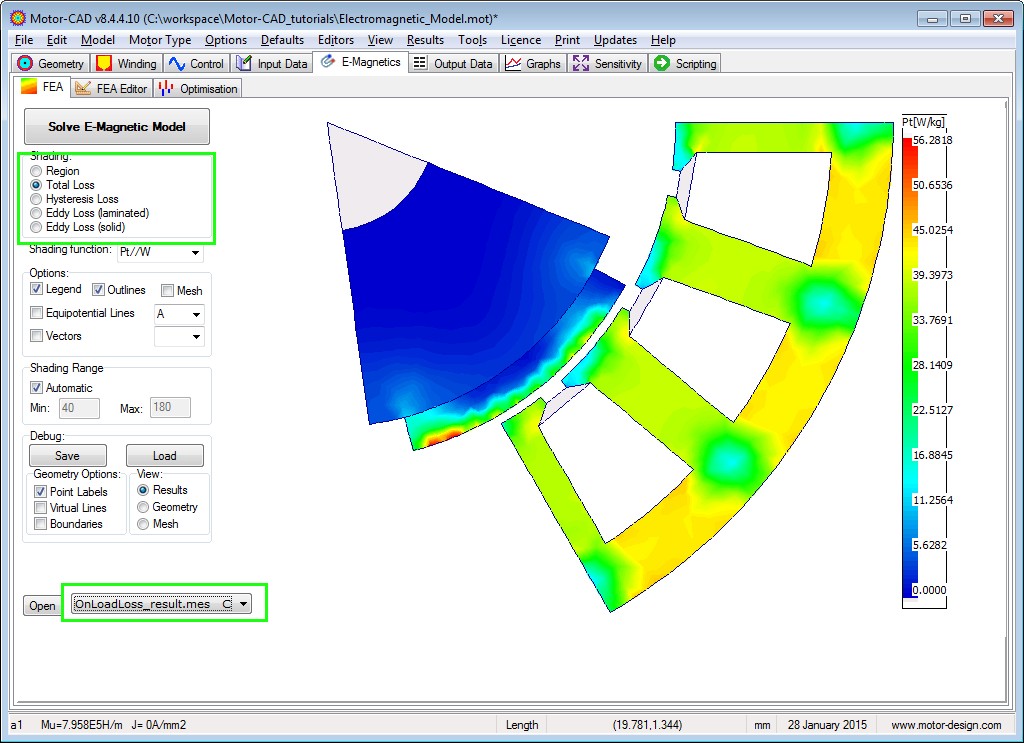The image size is (1024, 743).
Task: Uncheck the Automatic shading range checkbox
Action: pyautogui.click(x=37, y=388)
